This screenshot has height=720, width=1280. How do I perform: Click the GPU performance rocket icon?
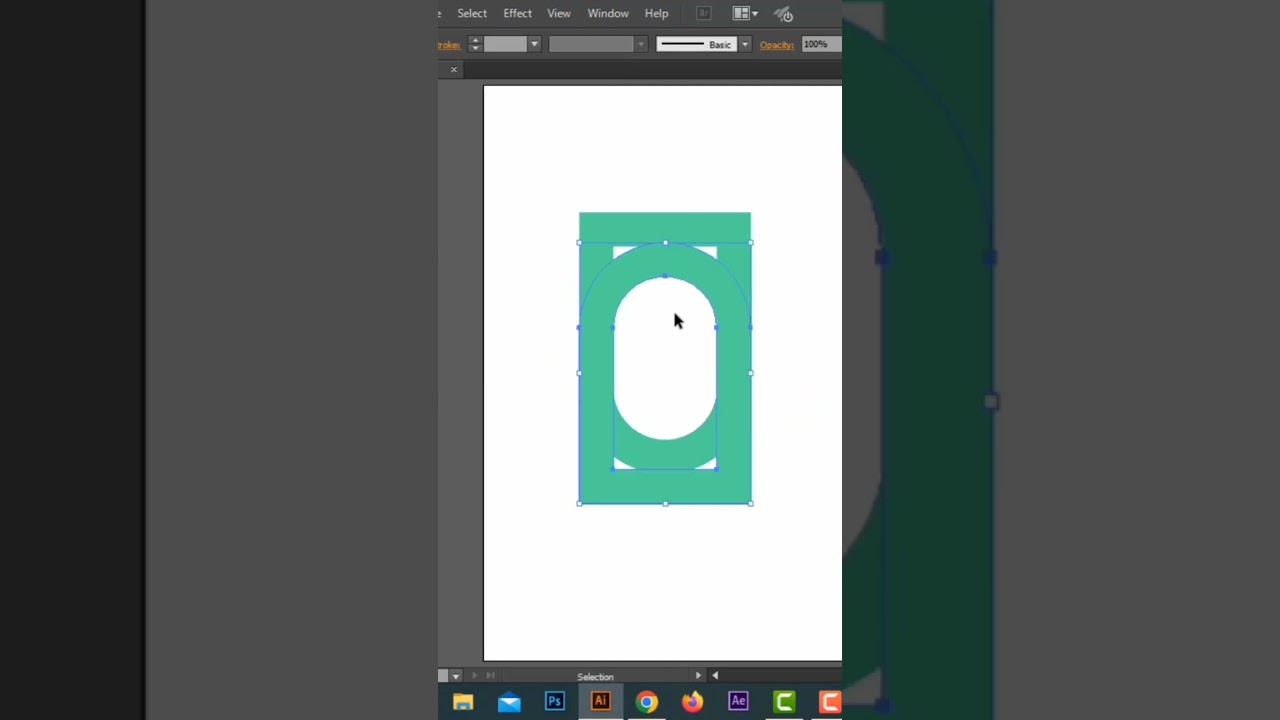[785, 13]
